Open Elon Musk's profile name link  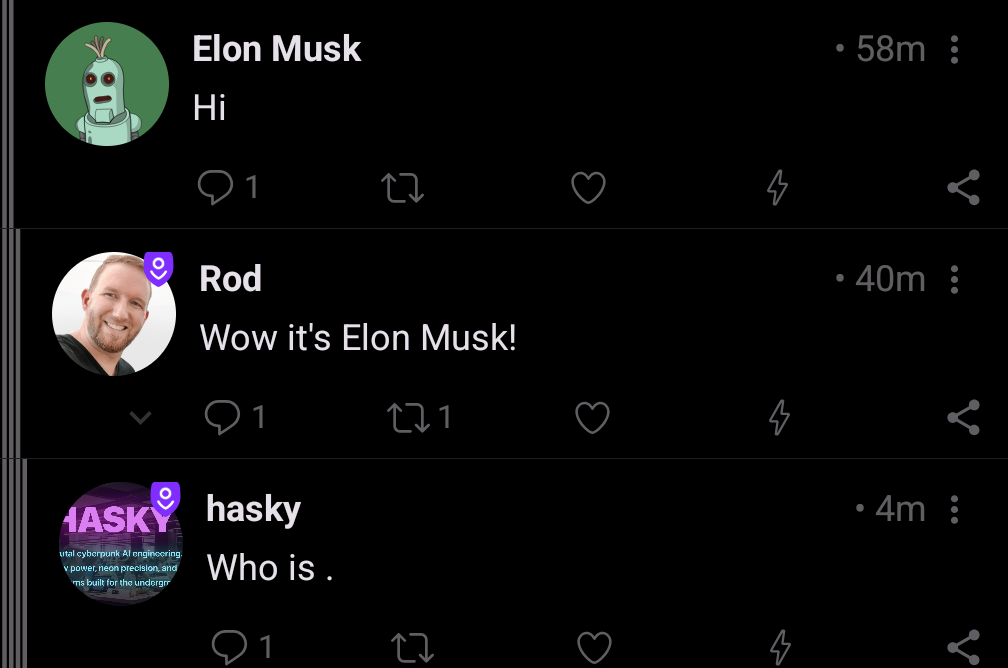tap(277, 49)
